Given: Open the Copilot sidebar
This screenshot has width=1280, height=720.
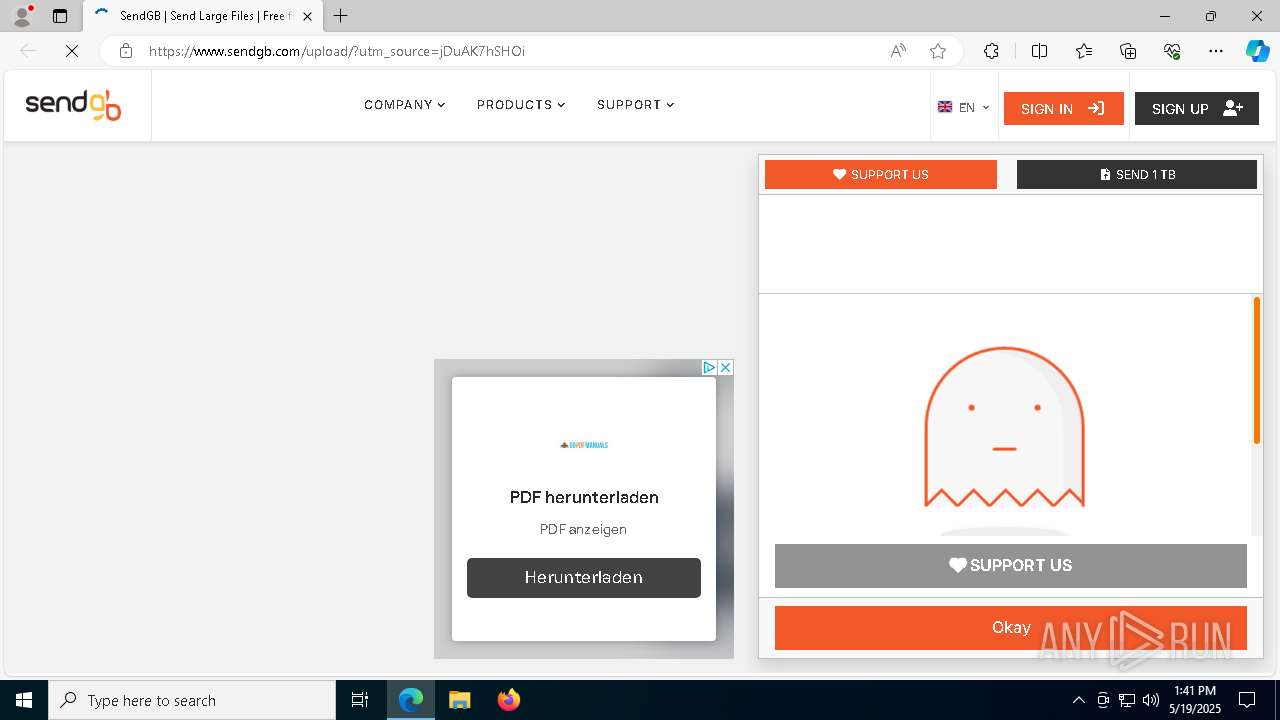Looking at the screenshot, I should 1257,51.
